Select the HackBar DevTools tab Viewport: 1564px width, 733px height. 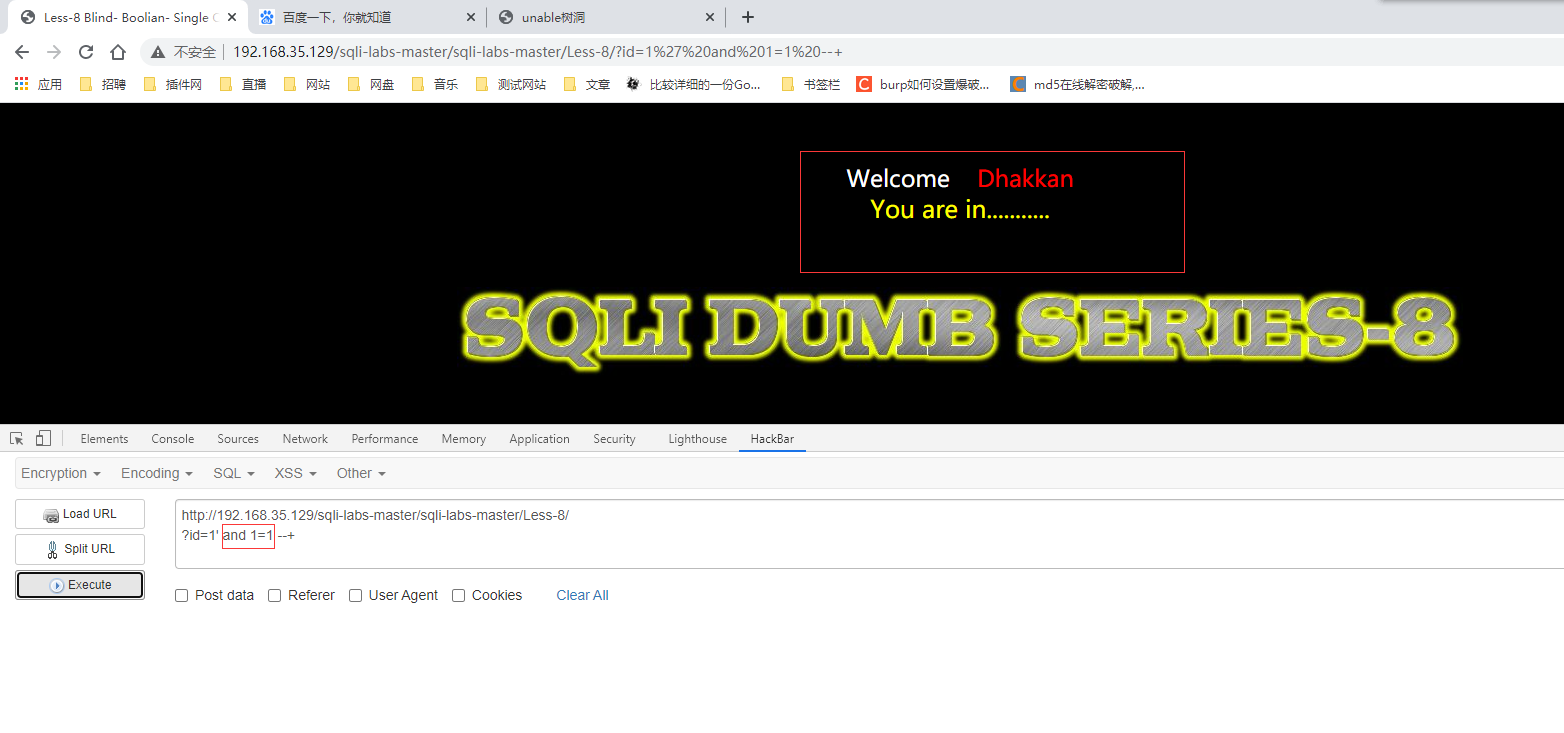click(x=772, y=439)
